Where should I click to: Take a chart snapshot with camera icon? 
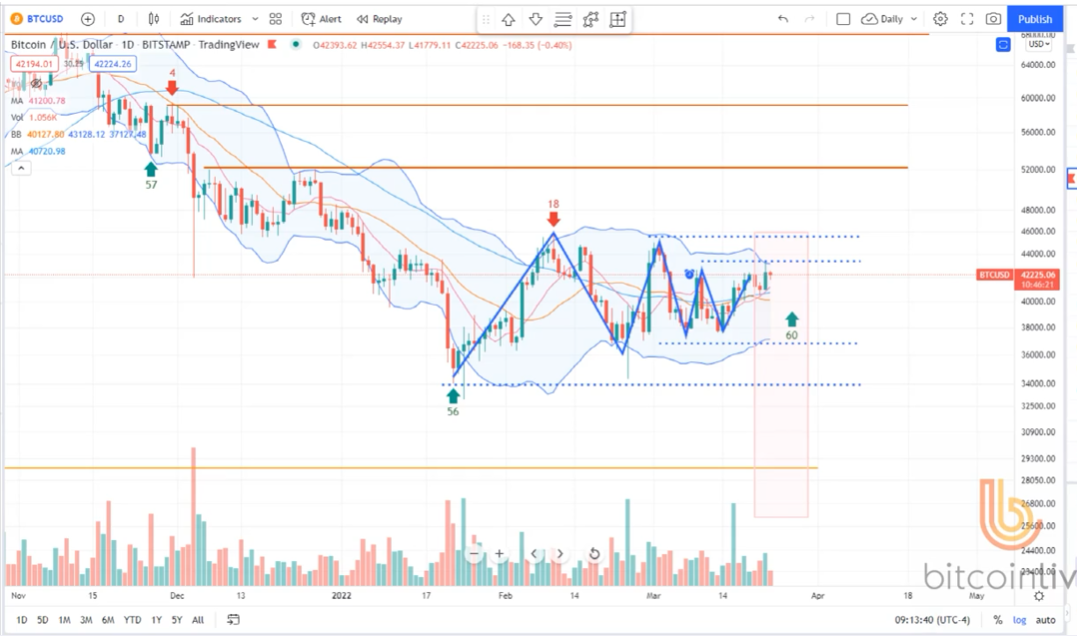[x=992, y=19]
